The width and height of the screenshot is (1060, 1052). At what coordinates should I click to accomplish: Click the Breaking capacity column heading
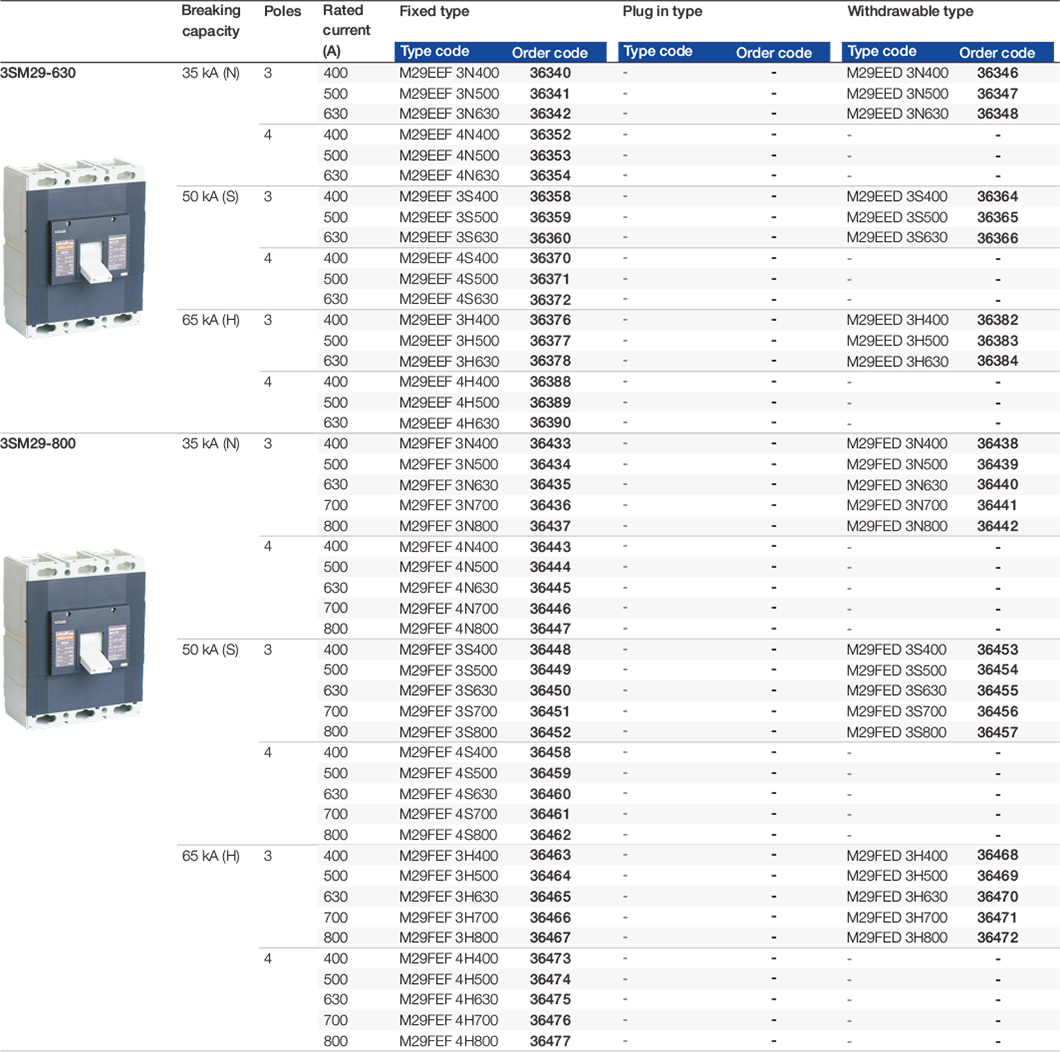[211, 21]
